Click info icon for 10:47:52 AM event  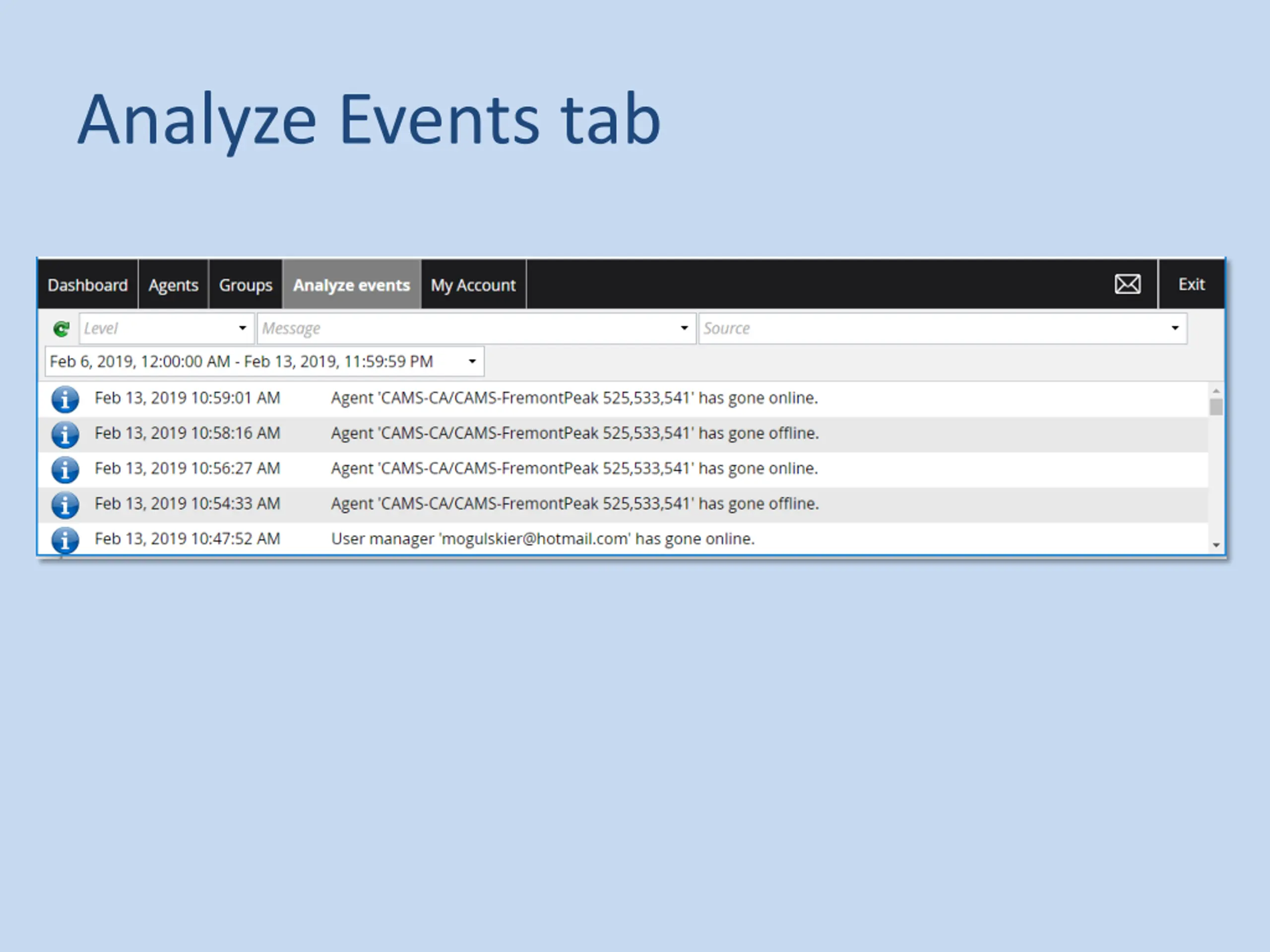pyautogui.click(x=65, y=540)
